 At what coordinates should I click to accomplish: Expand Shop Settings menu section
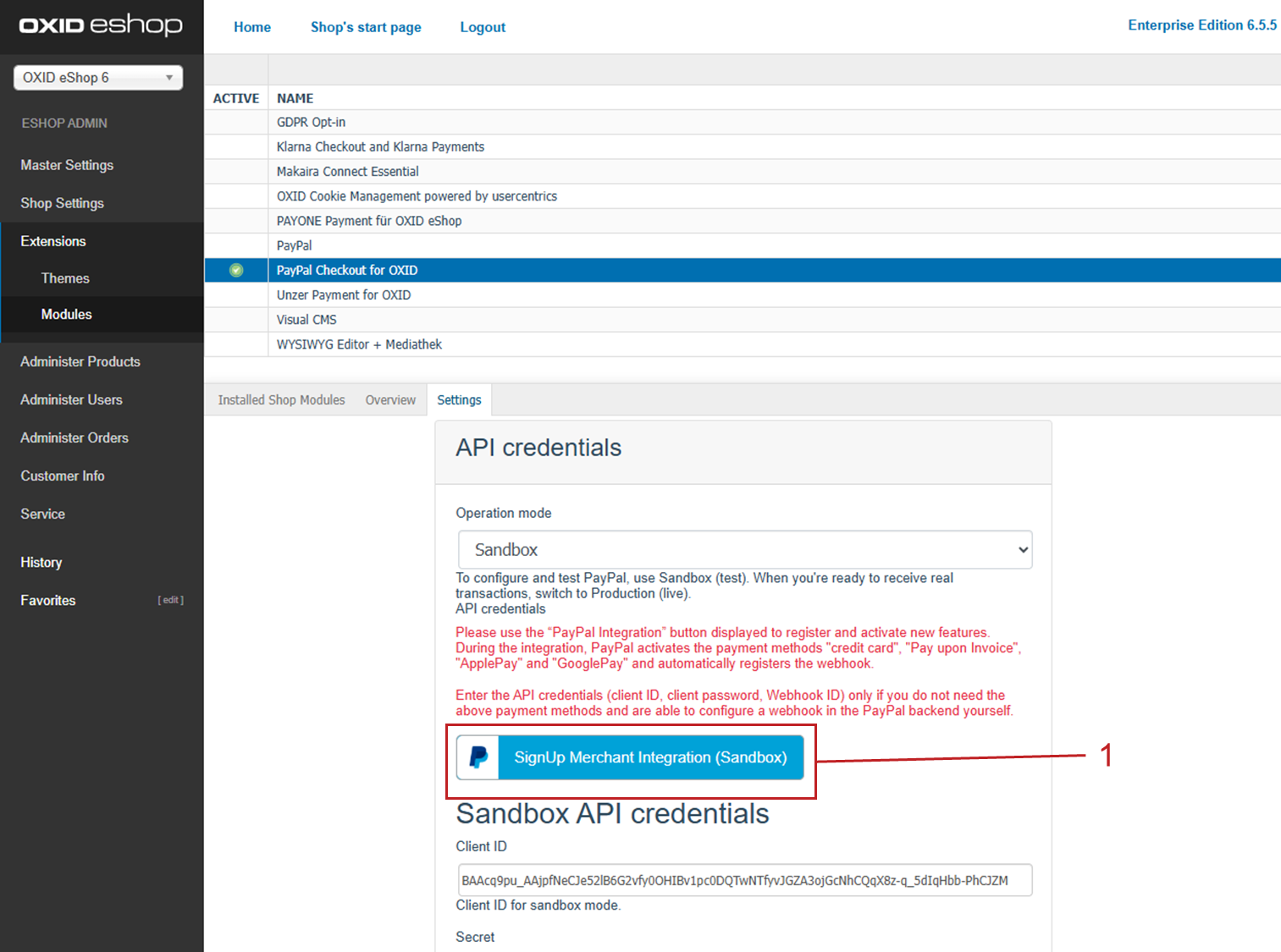62,203
